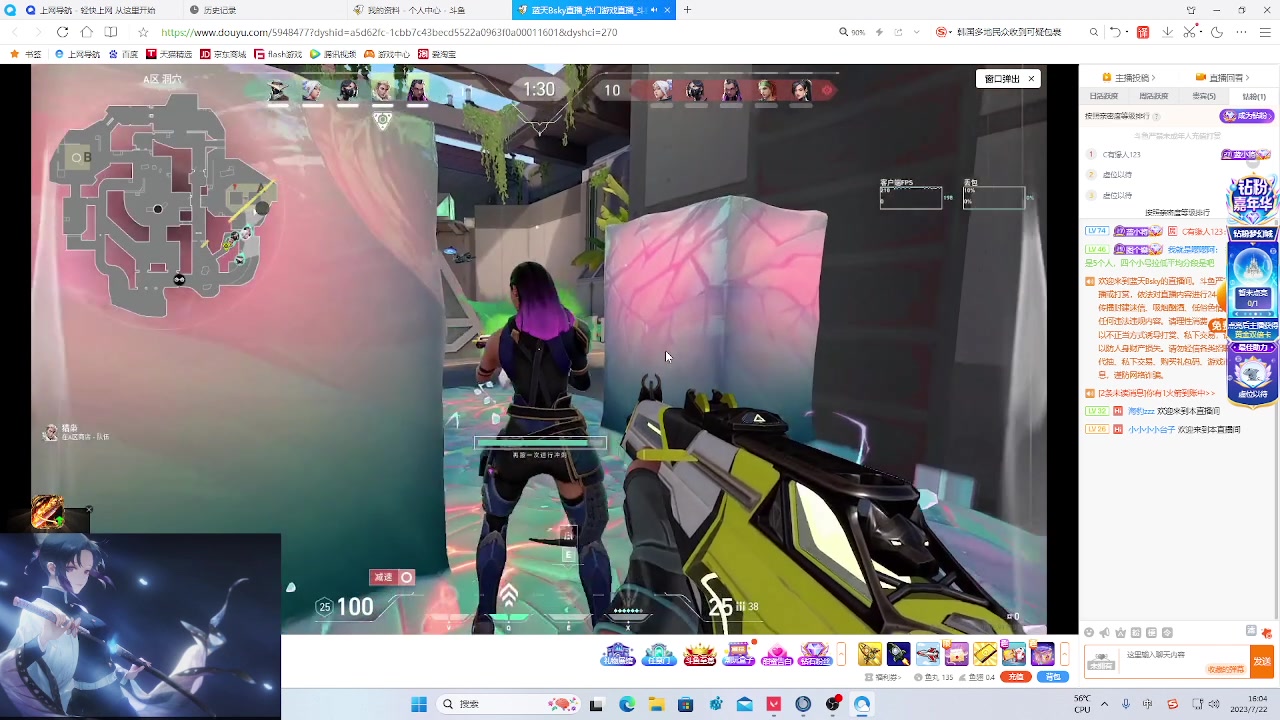The width and height of the screenshot is (1280, 720).
Task: Click the douyu.com address bar
Action: pyautogui.click(x=390, y=32)
